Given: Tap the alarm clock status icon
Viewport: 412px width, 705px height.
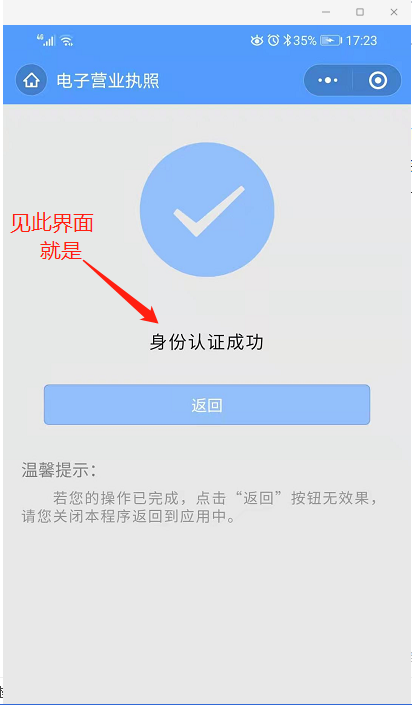Looking at the screenshot, I should click(x=273, y=40).
